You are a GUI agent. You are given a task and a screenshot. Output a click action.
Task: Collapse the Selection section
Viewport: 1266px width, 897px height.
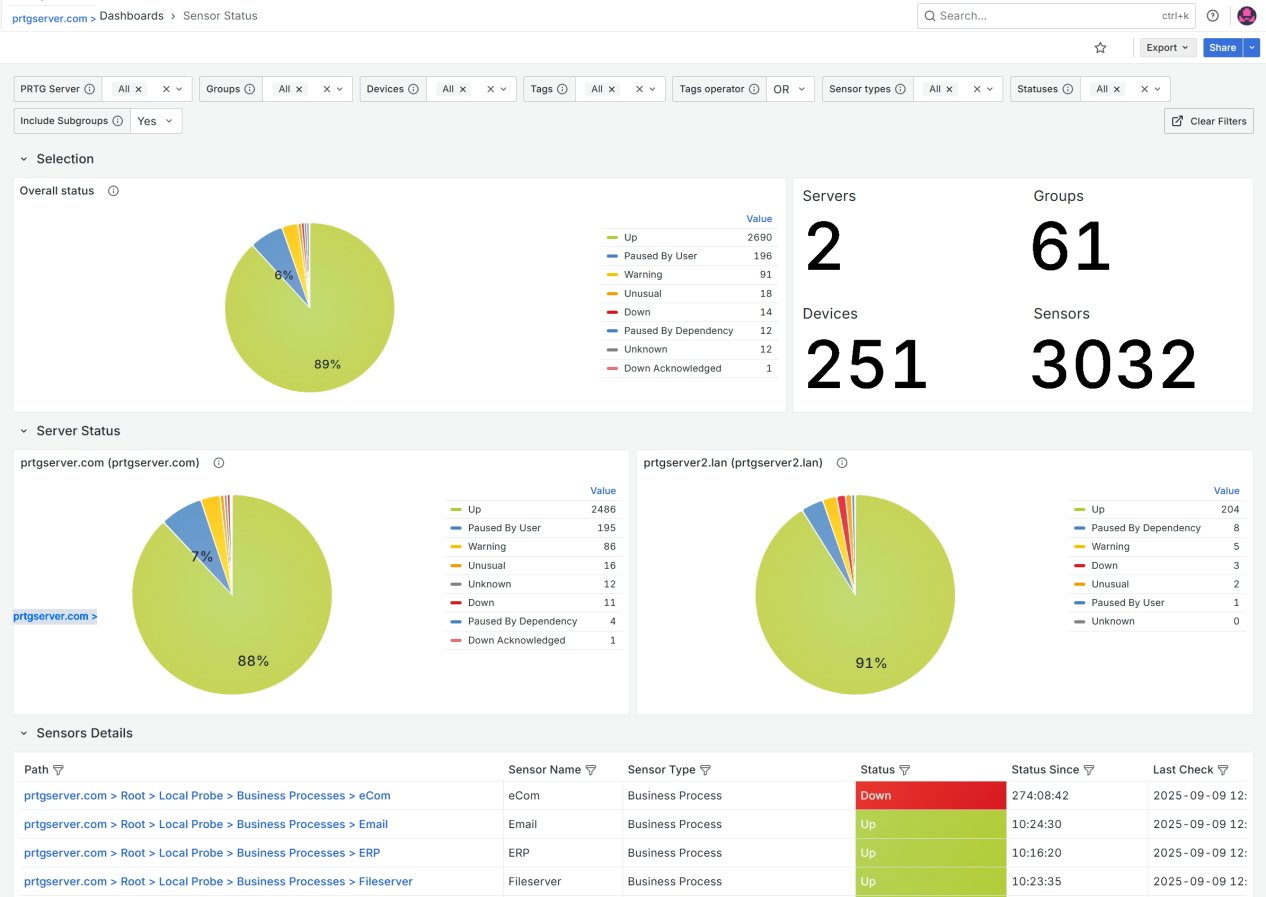tap(22, 158)
